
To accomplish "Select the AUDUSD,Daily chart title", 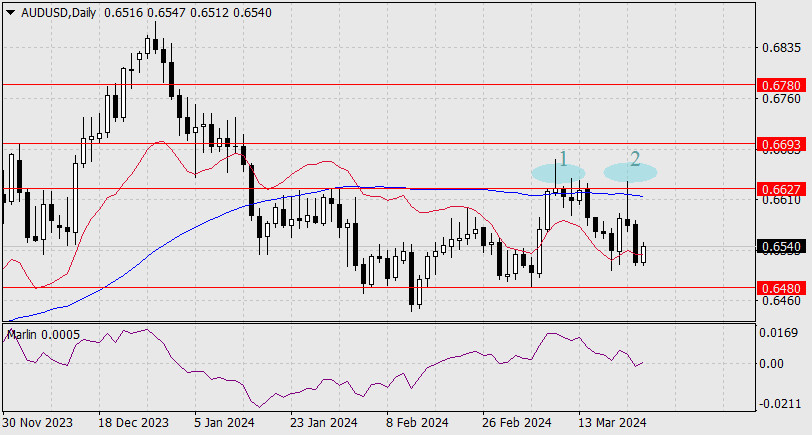I will point(59,13).
